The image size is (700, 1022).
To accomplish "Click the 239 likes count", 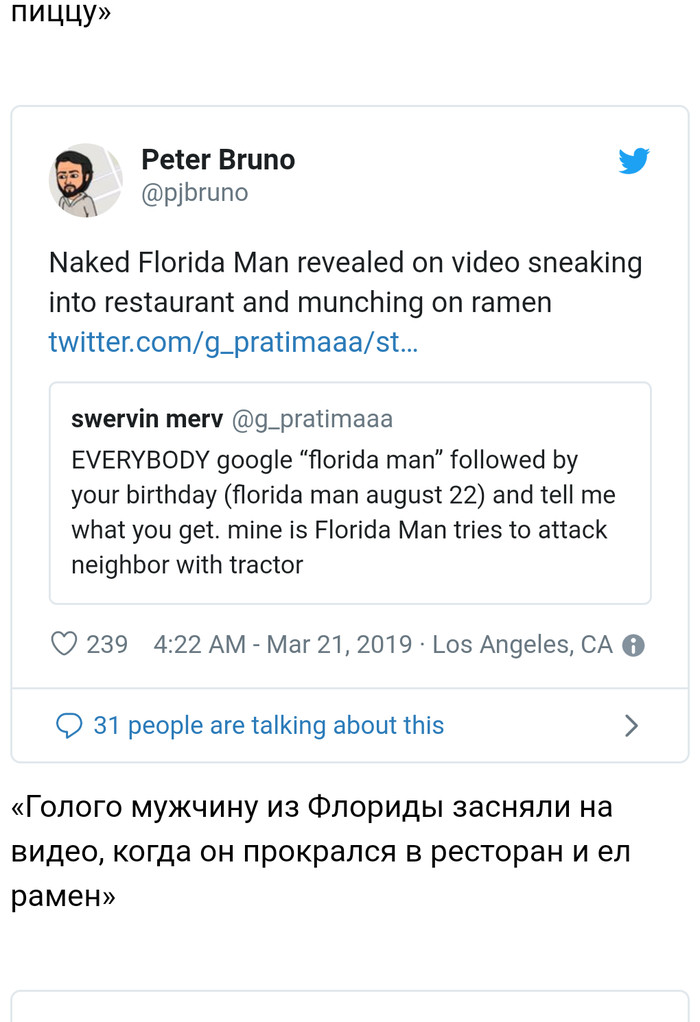I will [107, 644].
